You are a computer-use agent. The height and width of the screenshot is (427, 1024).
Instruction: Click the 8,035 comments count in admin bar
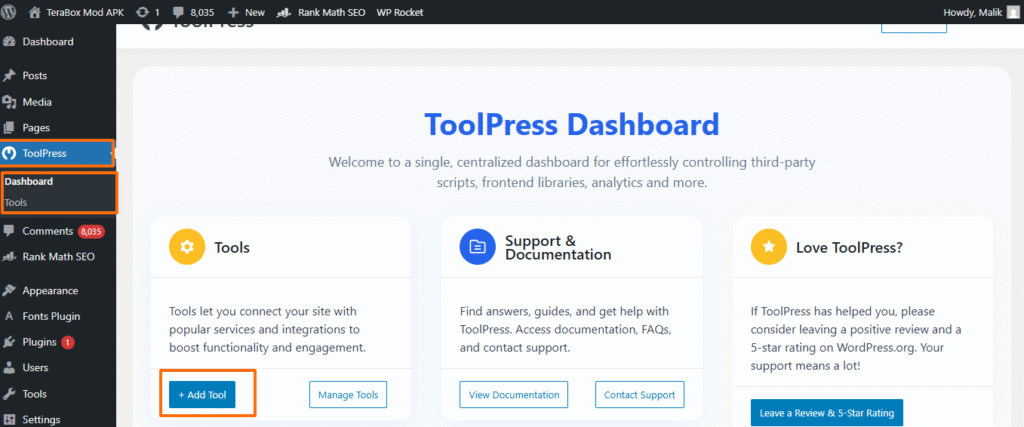(202, 12)
